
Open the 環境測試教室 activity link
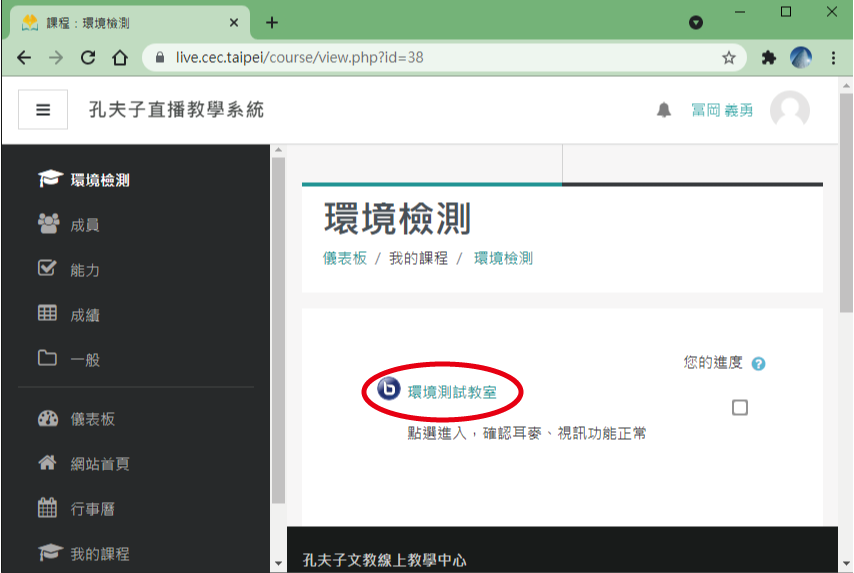[x=452, y=392]
